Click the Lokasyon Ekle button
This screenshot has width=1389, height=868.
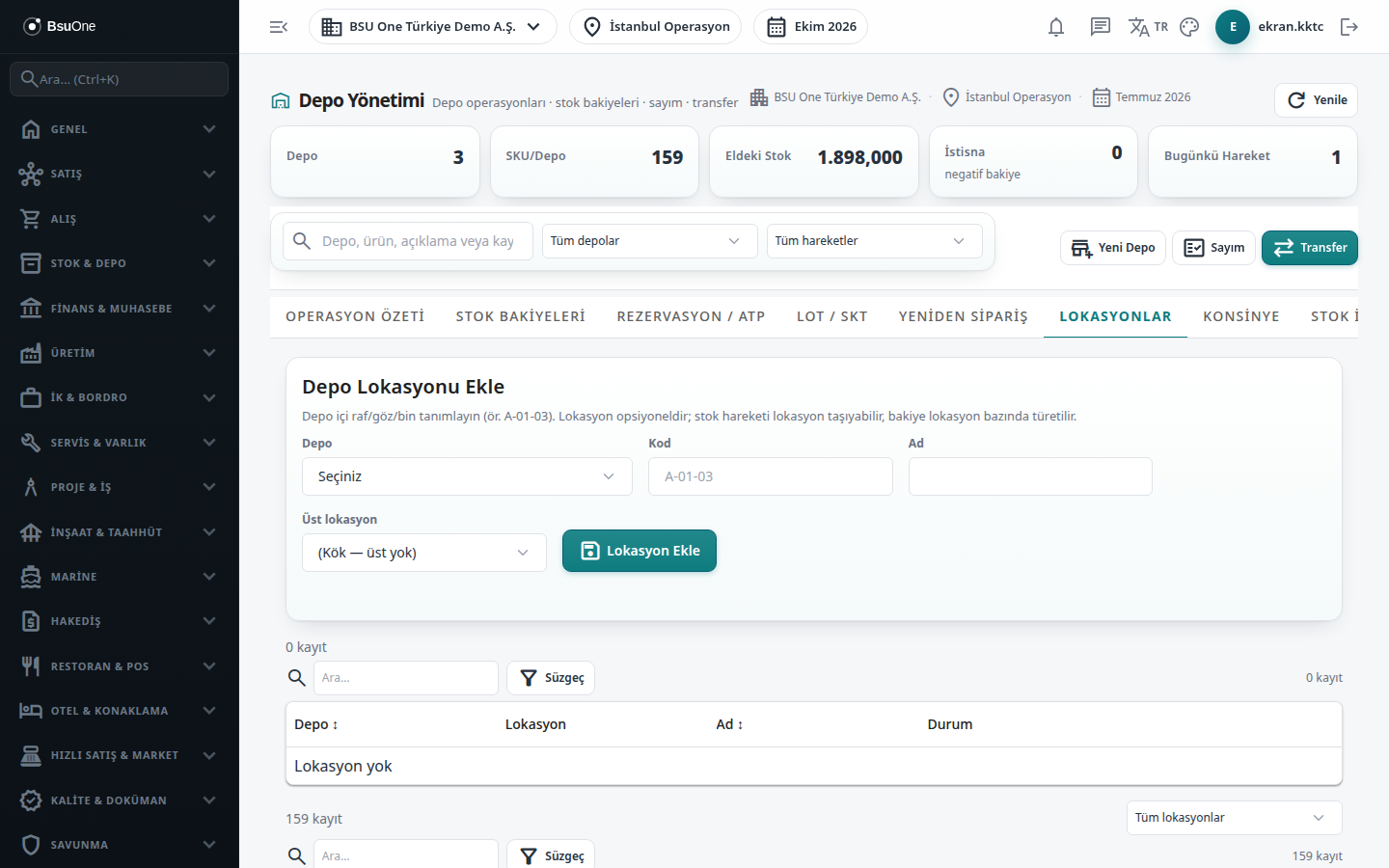[x=640, y=551]
